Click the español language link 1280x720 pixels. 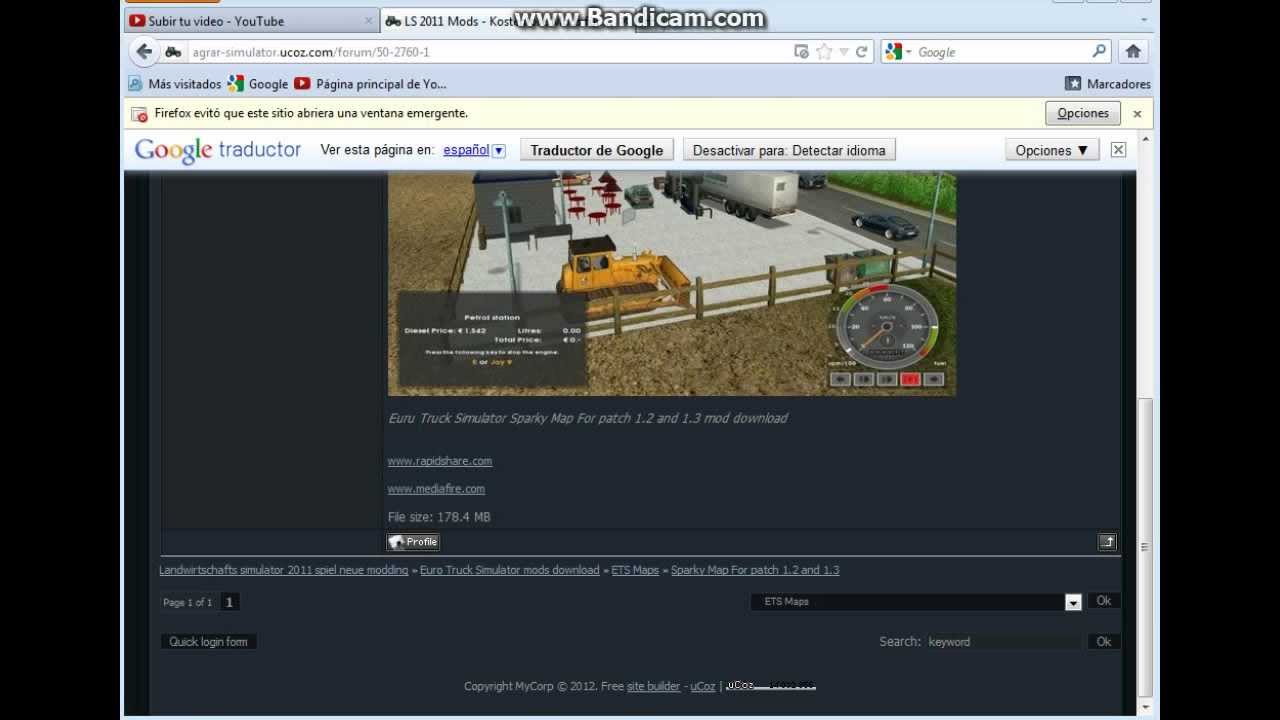[x=466, y=150]
